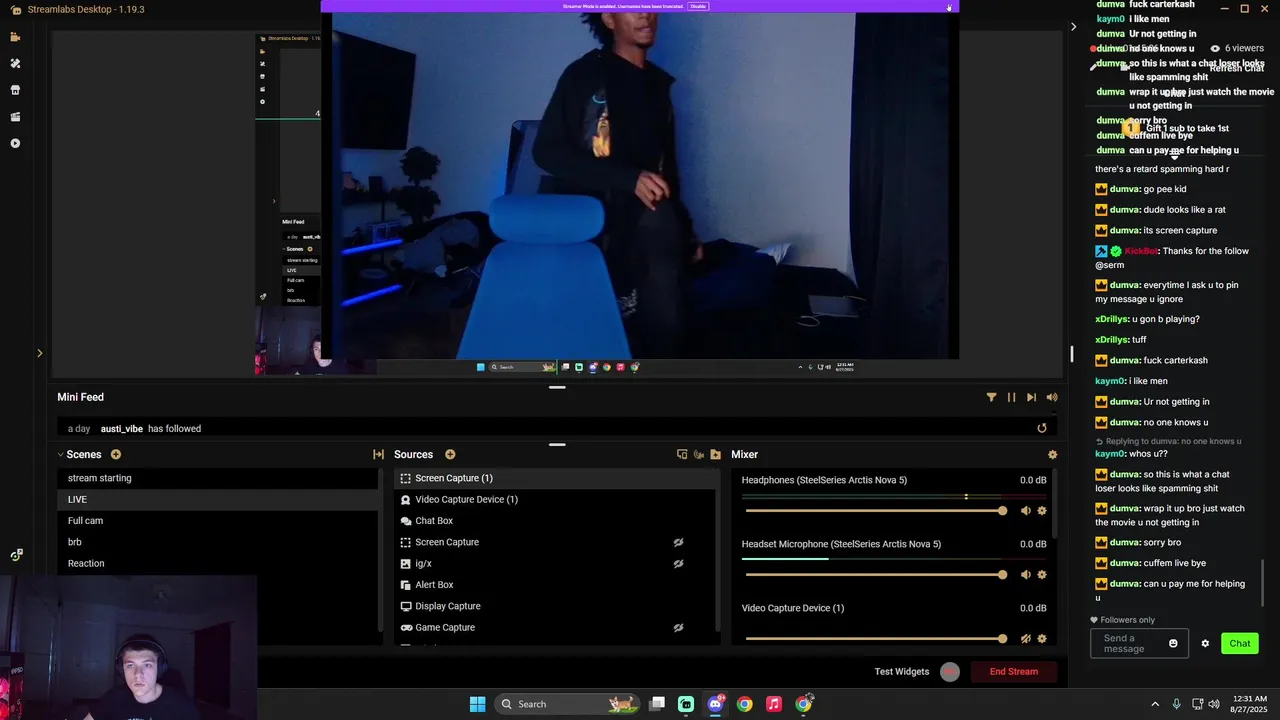The width and height of the screenshot is (1280, 720).
Task: Click End Stream button
Action: tap(1014, 672)
